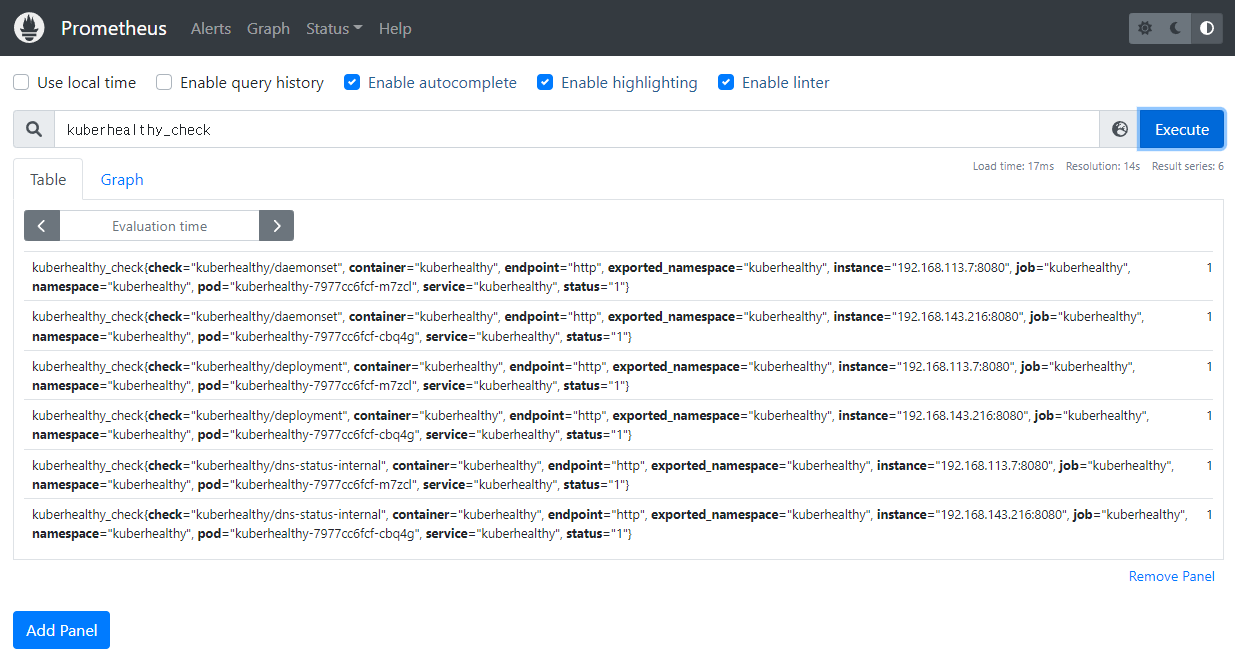The width and height of the screenshot is (1235, 664).
Task: Switch to the Graph tab
Action: click(122, 179)
